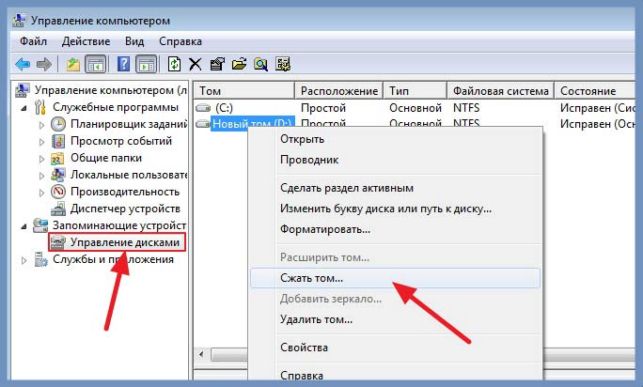Viewport: 643px width, 387px height.
Task: Collapse the Запоминающие устройства node
Action: (24, 226)
